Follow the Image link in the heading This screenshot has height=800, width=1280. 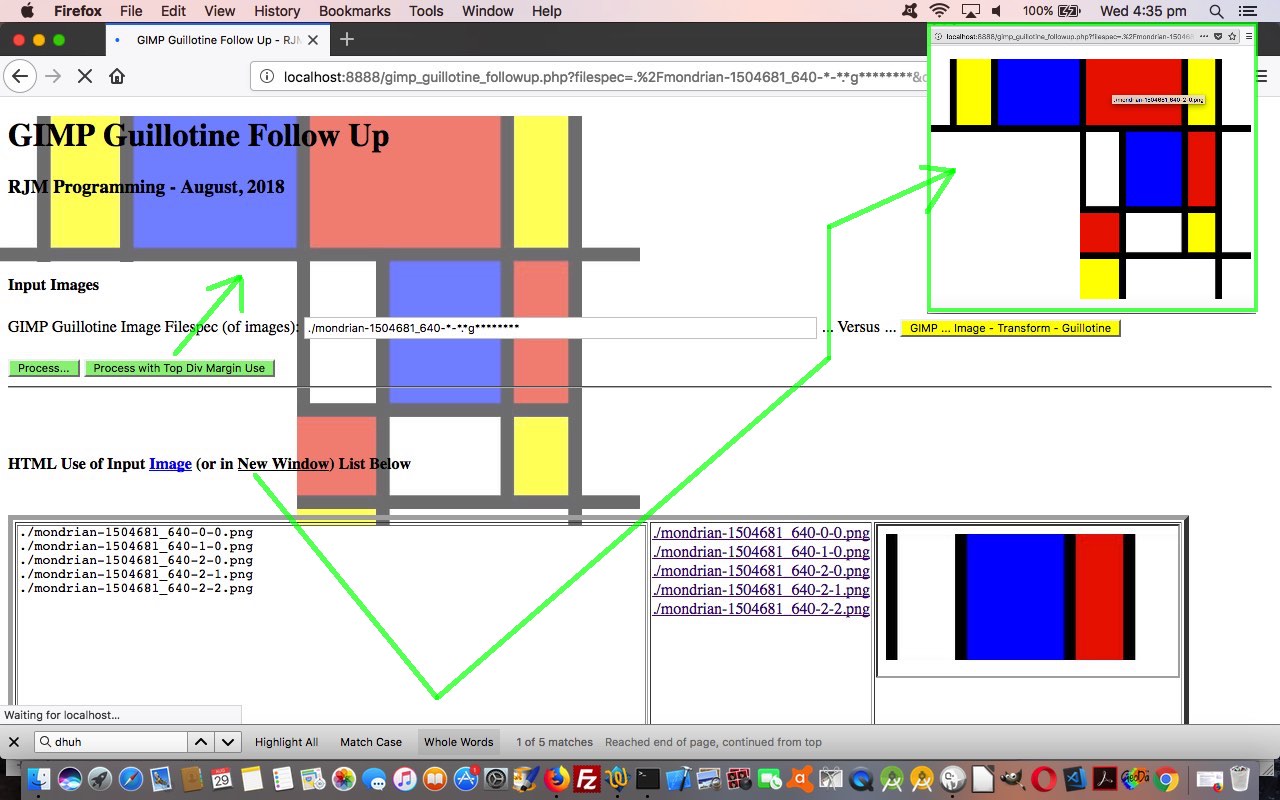(x=170, y=463)
